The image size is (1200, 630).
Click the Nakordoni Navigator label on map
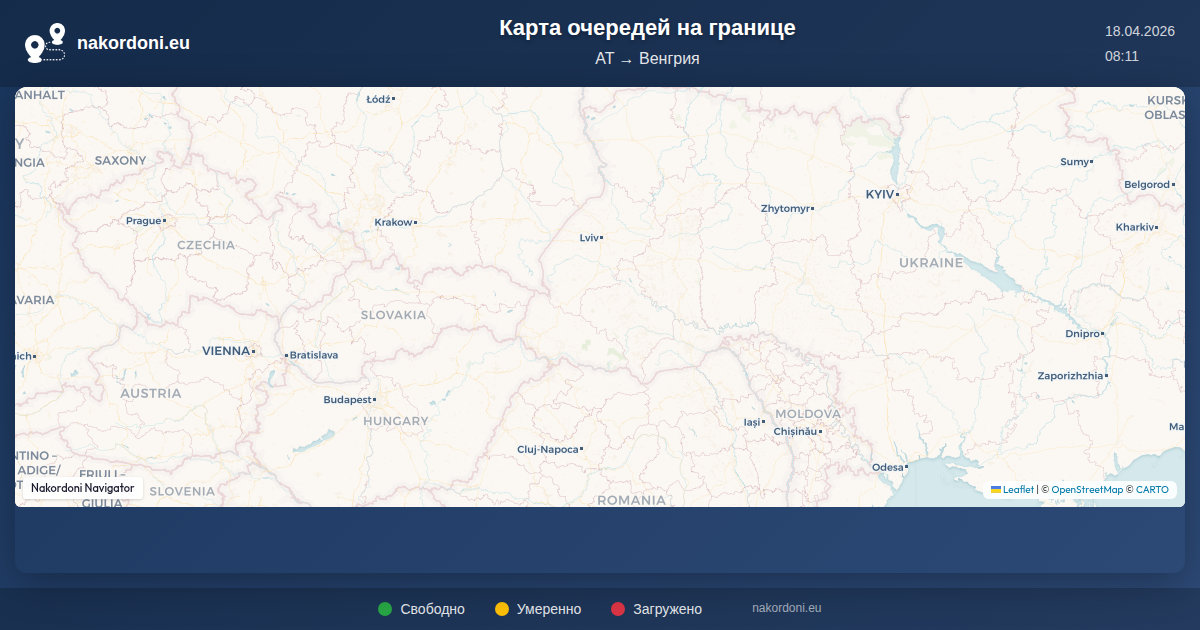tap(82, 488)
